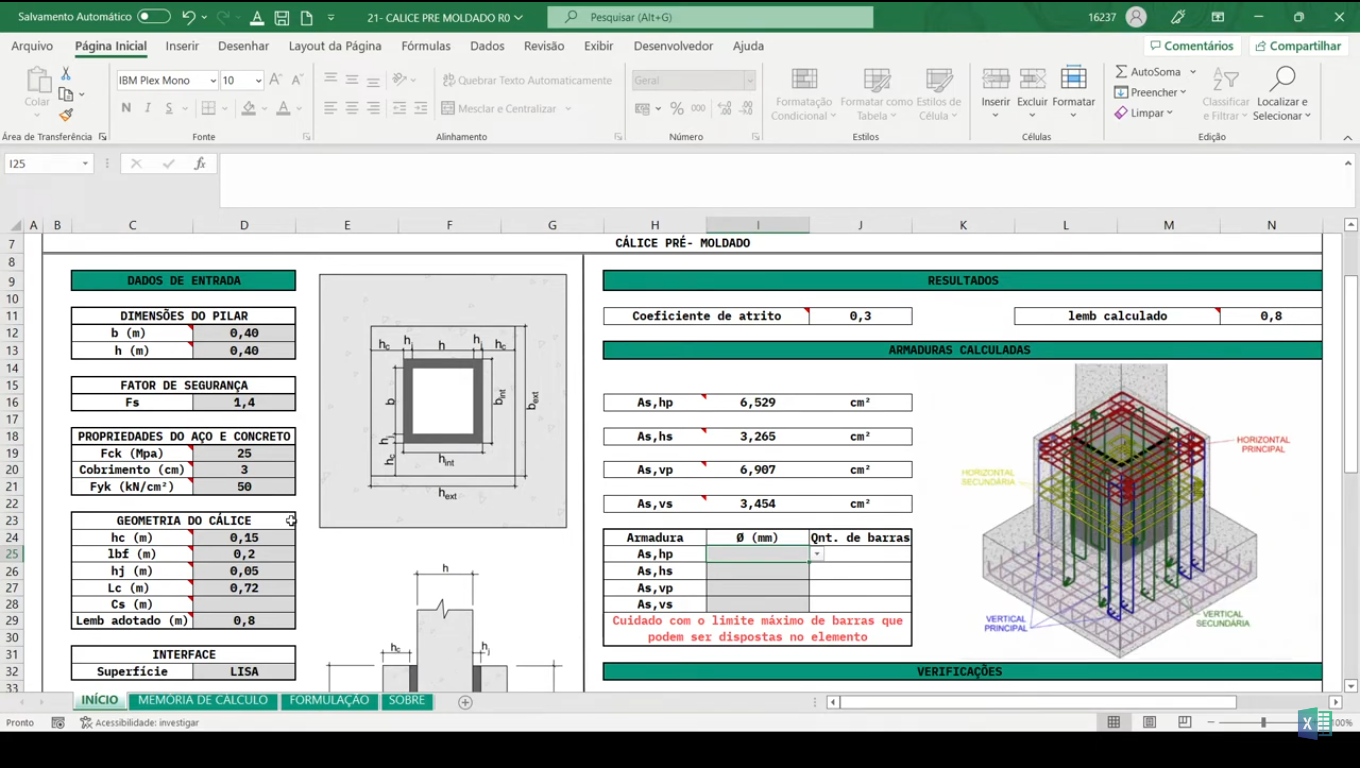The width and height of the screenshot is (1360, 768).
Task: Open the Comentários button
Action: [1192, 46]
